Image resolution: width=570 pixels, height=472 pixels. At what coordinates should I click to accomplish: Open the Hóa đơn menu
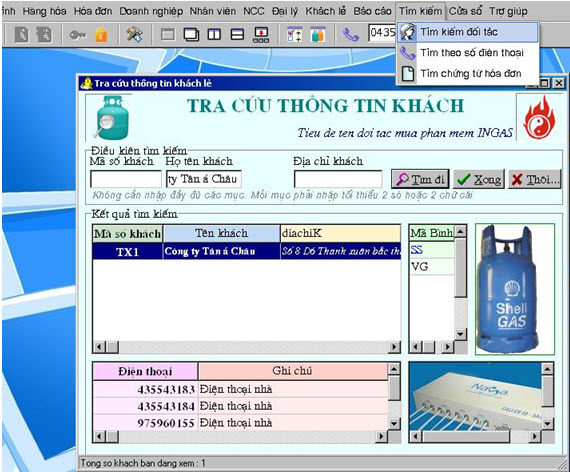pos(93,11)
